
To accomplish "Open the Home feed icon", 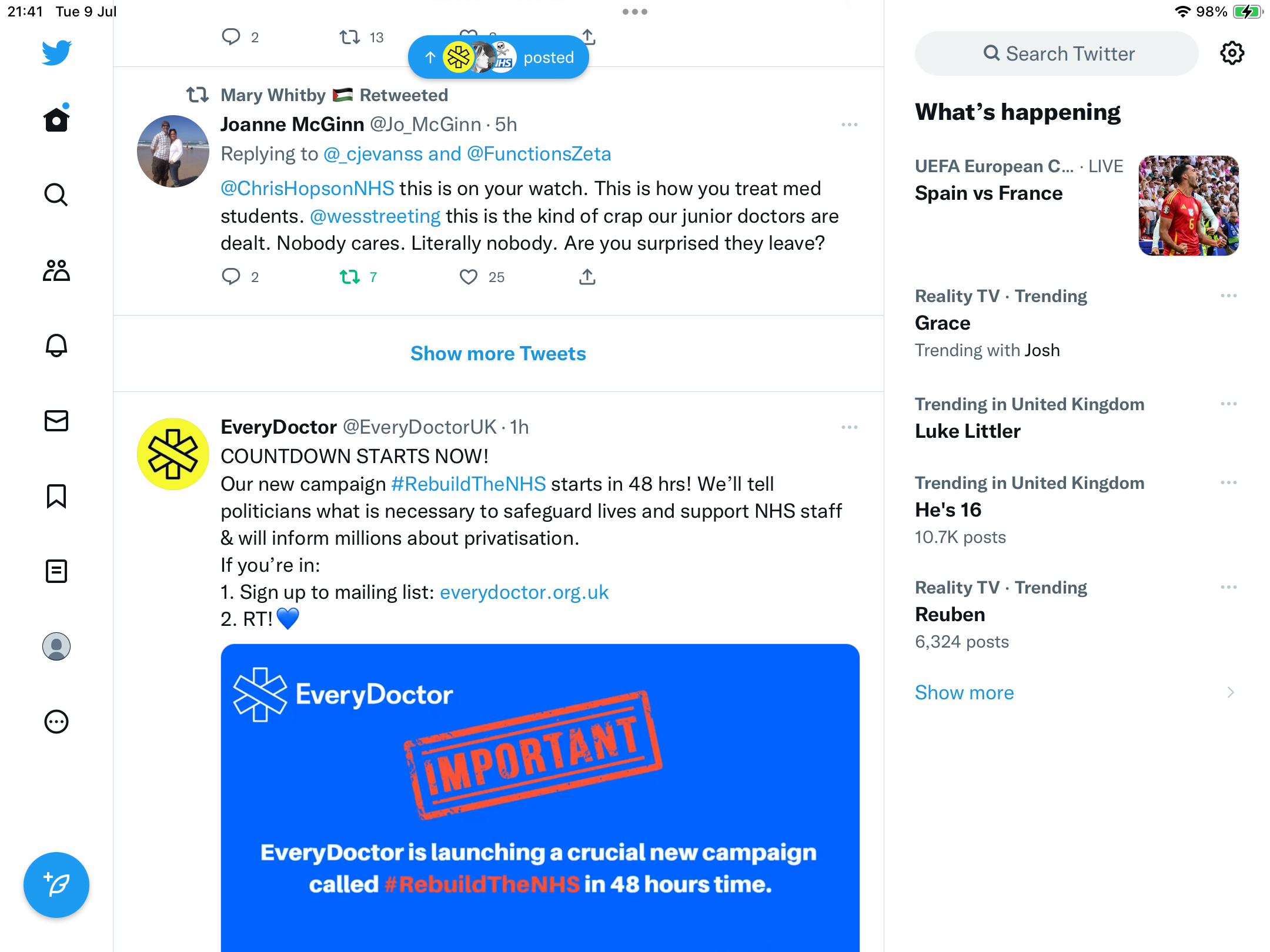I will coord(56,120).
